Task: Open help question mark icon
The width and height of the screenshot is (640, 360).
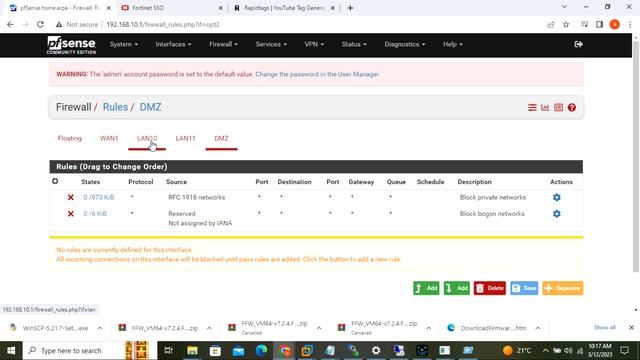Action: 572,107
